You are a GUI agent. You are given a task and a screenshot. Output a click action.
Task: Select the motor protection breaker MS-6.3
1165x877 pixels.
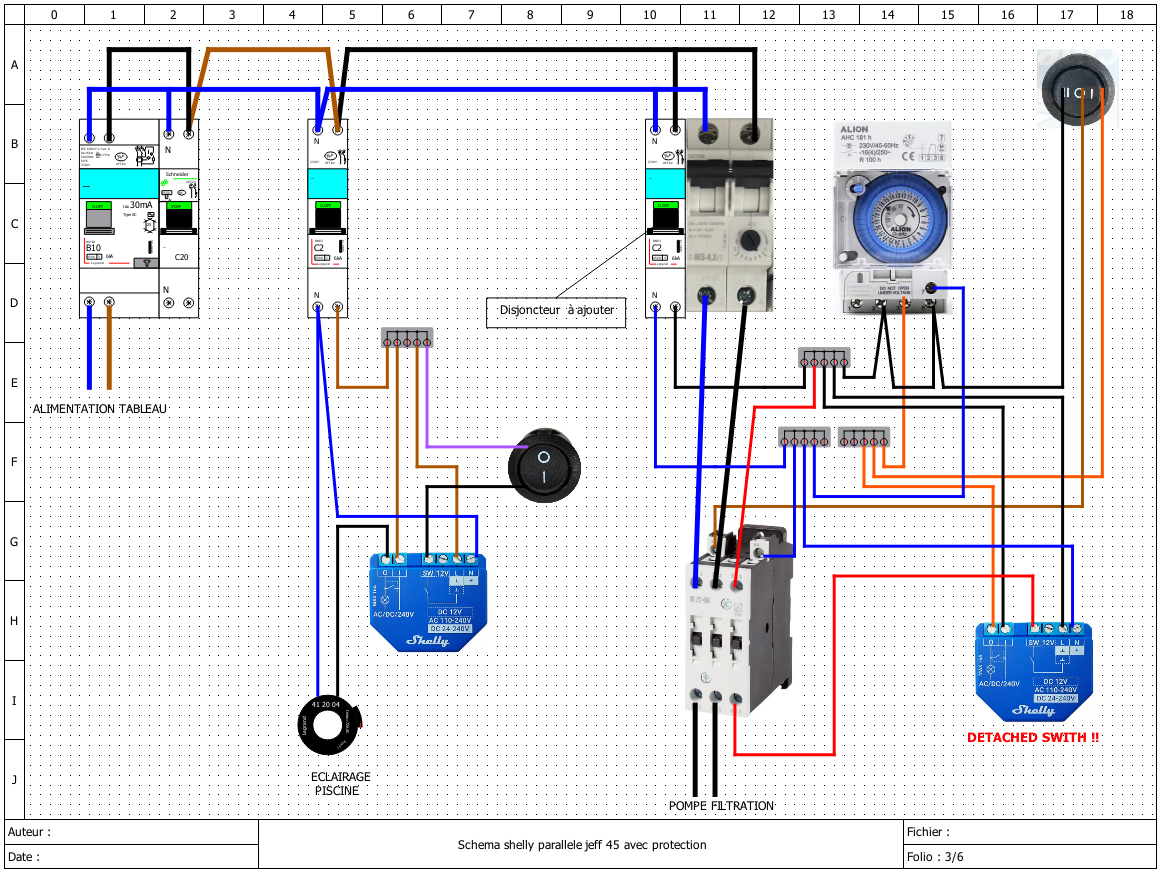pyautogui.click(x=730, y=214)
